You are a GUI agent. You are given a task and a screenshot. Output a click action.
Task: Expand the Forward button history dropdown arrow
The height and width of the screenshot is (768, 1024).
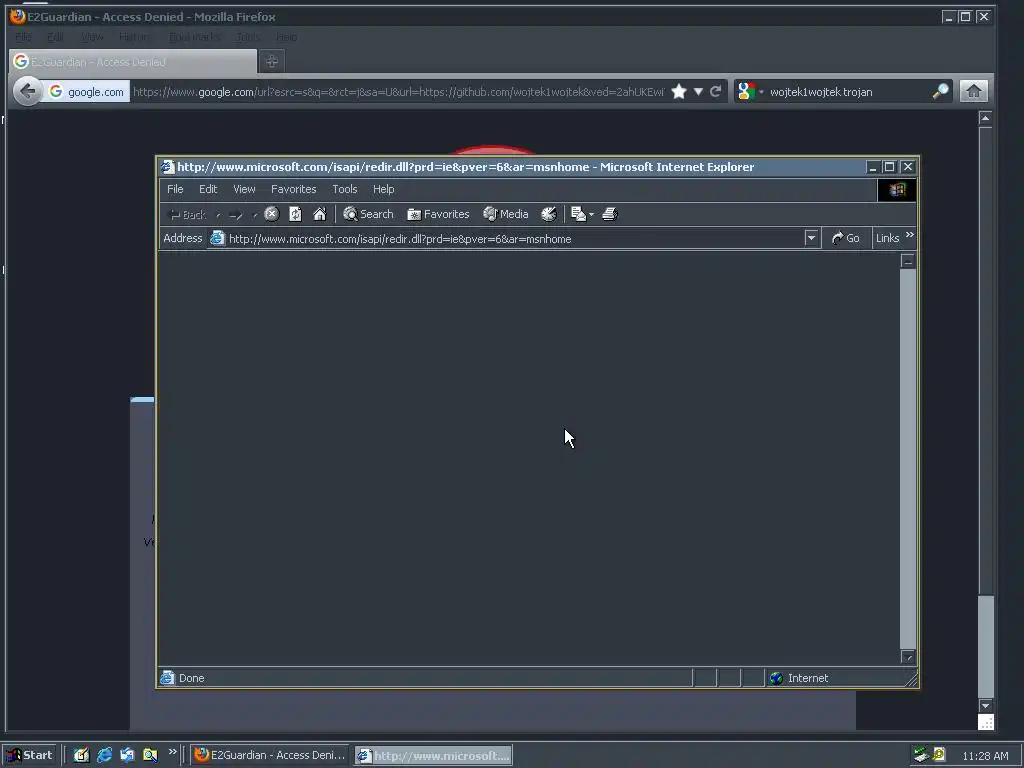(255, 214)
